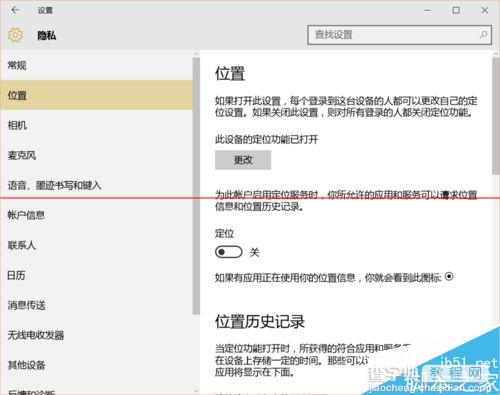Maximize the settings window
This screenshot has width=500, height=395.
pyautogui.click(x=456, y=10)
